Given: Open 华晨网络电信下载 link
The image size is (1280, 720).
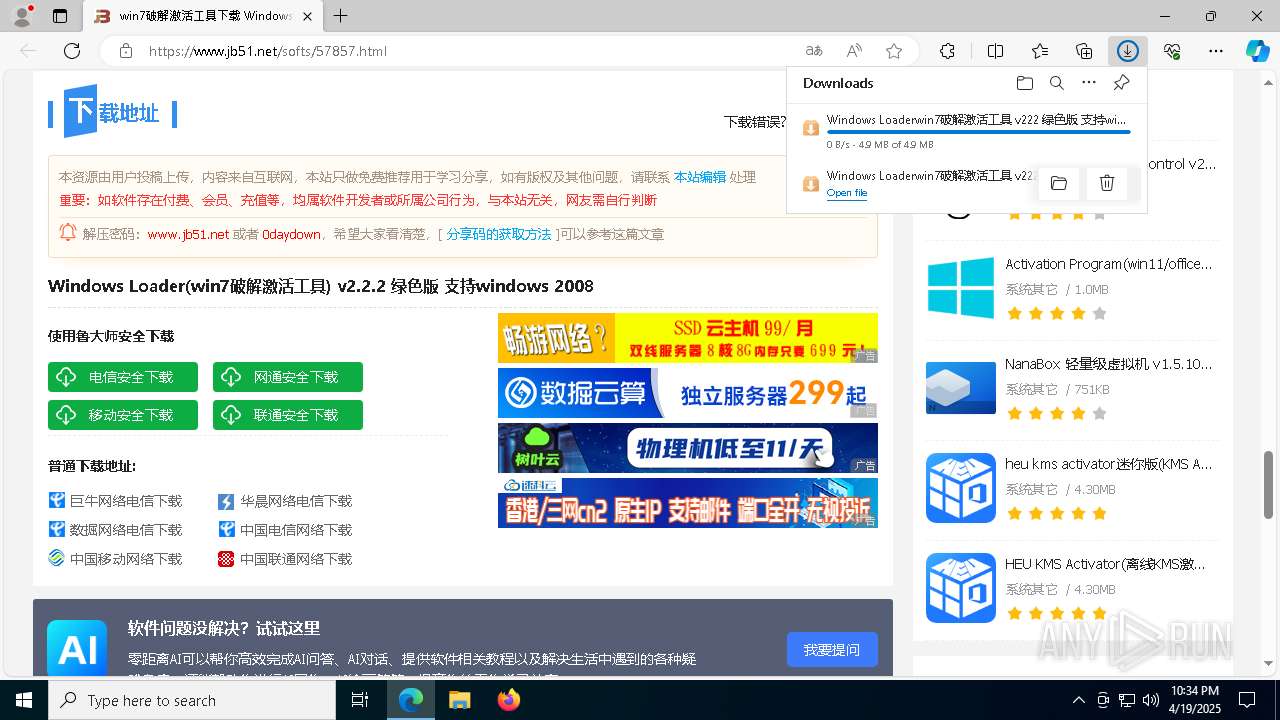Looking at the screenshot, I should tap(296, 501).
